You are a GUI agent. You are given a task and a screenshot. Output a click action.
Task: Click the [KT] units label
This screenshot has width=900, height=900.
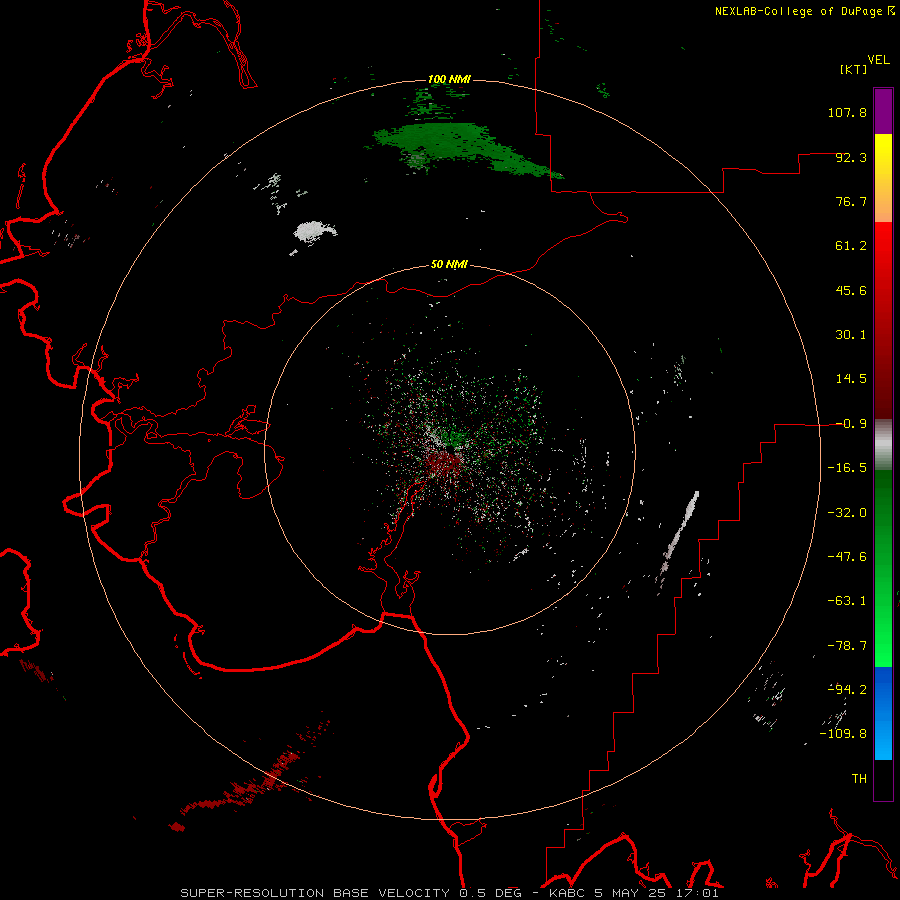(853, 69)
